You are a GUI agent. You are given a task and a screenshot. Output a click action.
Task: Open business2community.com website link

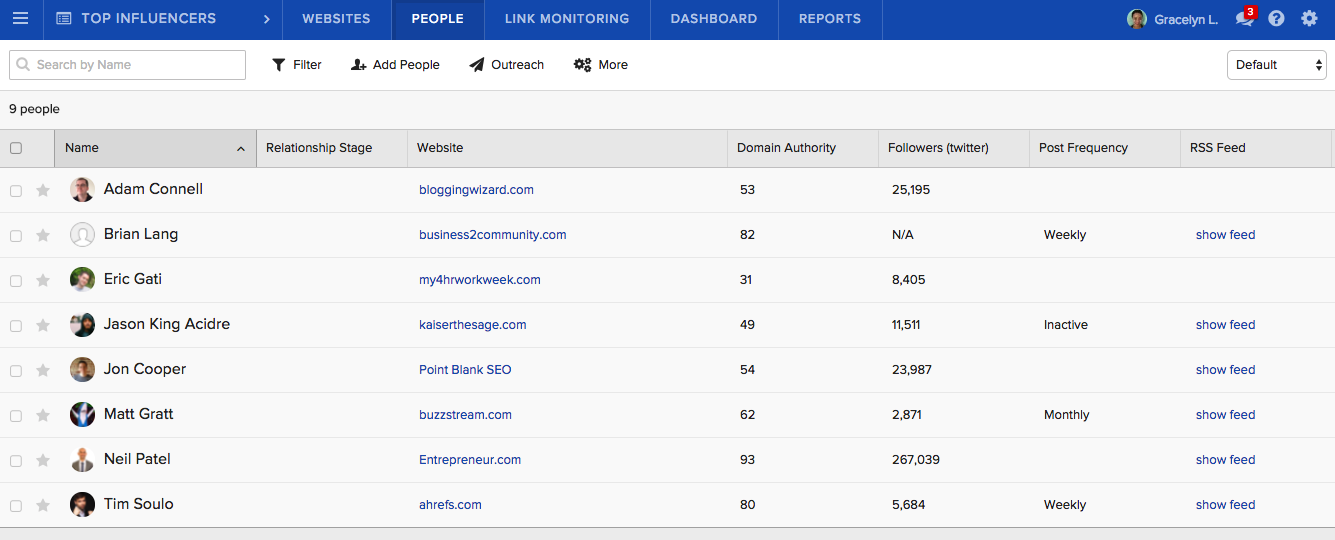(x=493, y=235)
